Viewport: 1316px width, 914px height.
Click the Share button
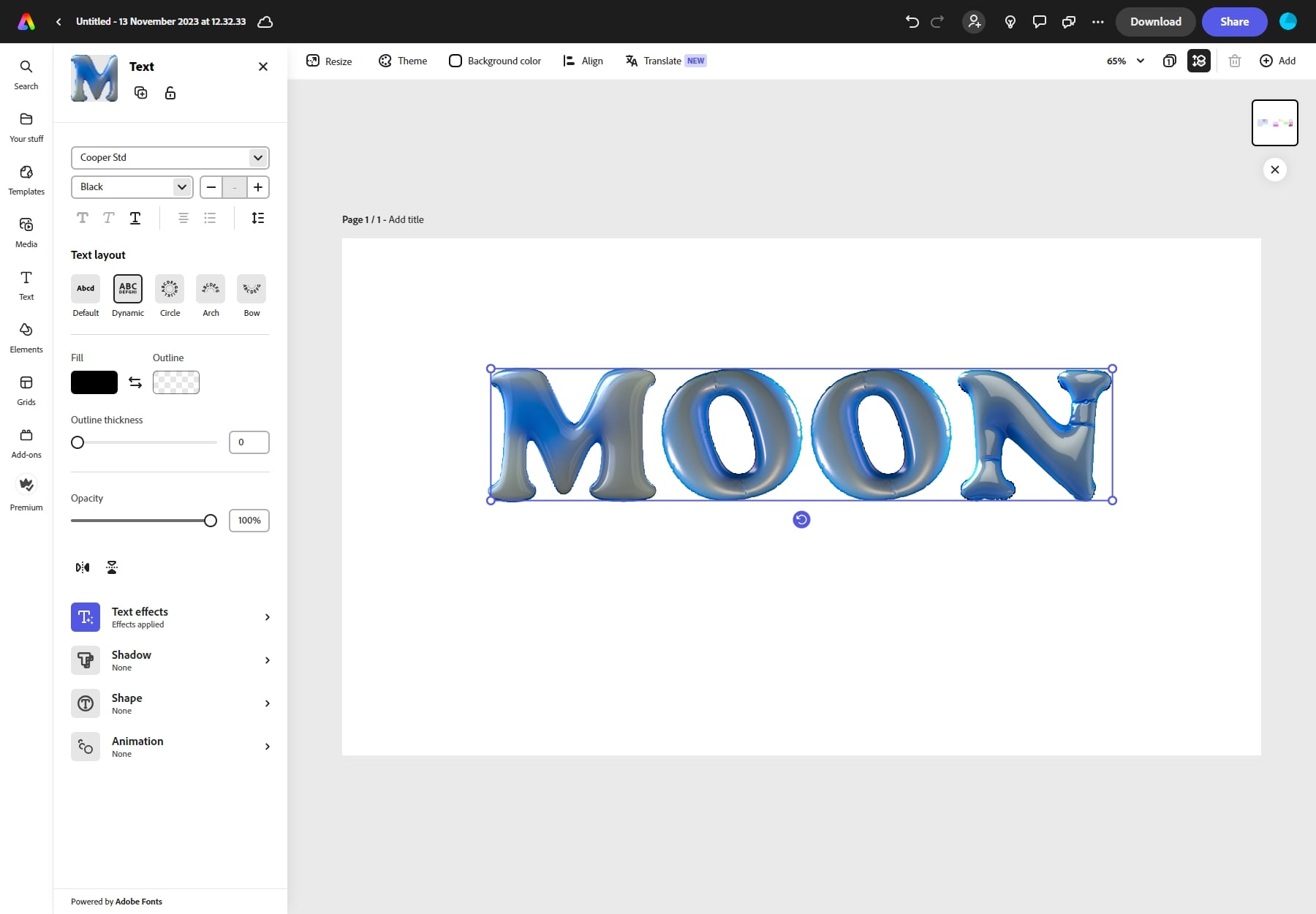1234,21
